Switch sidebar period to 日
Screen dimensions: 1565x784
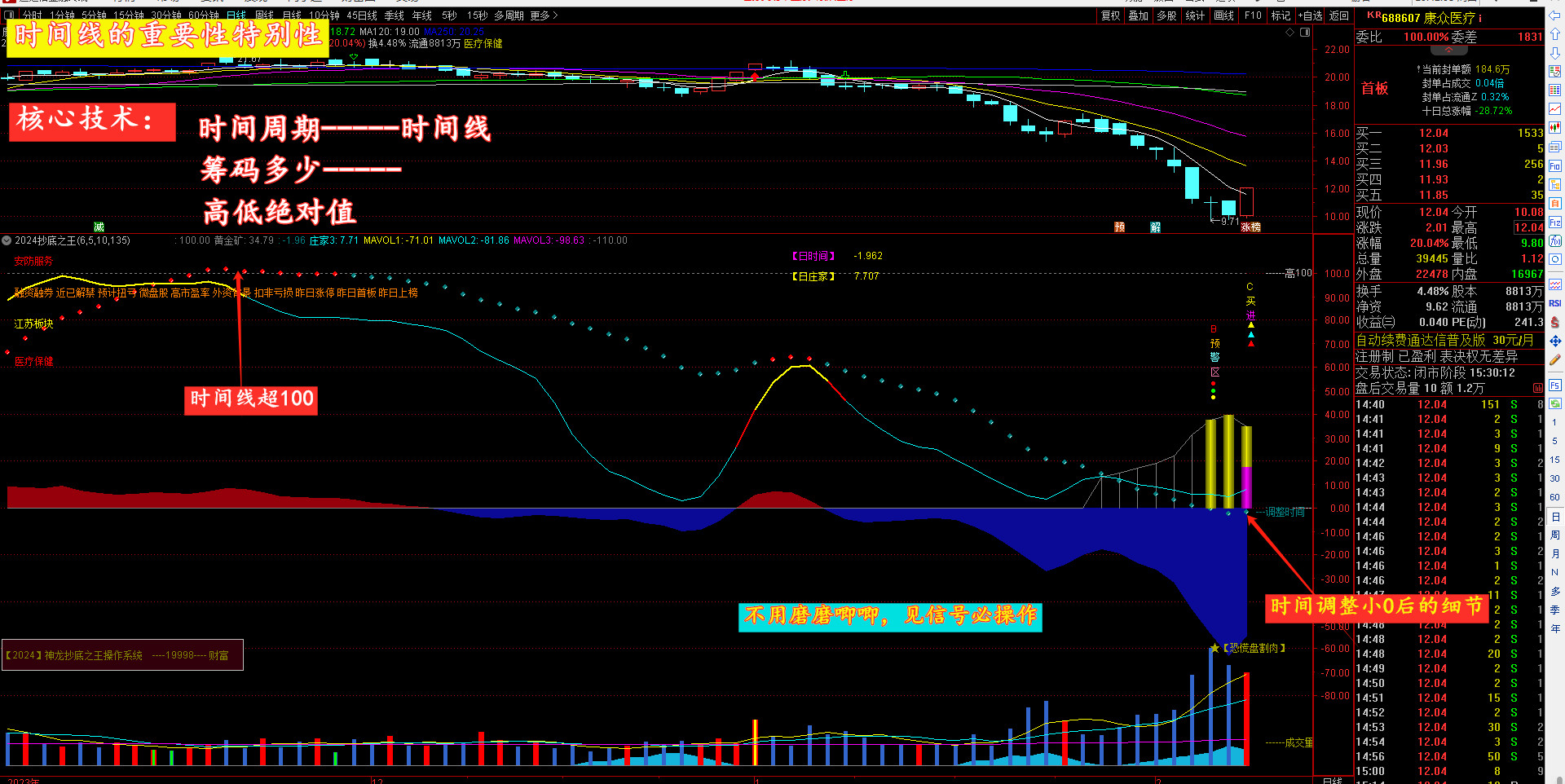[1555, 517]
